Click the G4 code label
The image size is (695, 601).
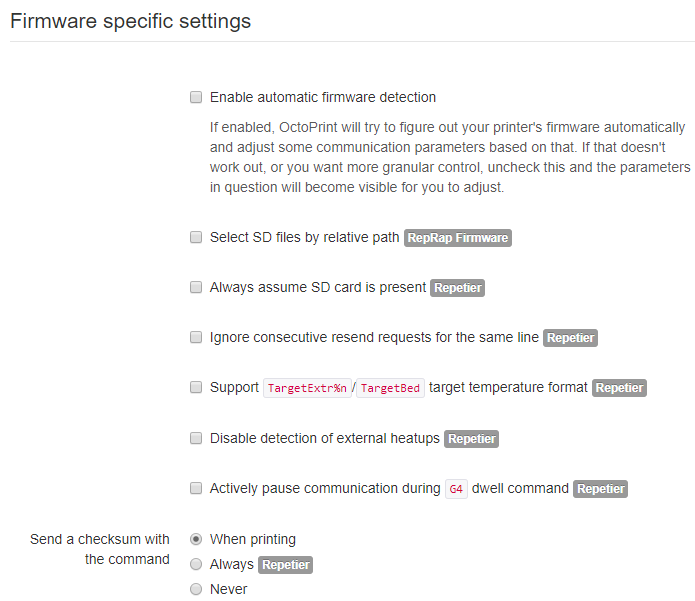(456, 489)
